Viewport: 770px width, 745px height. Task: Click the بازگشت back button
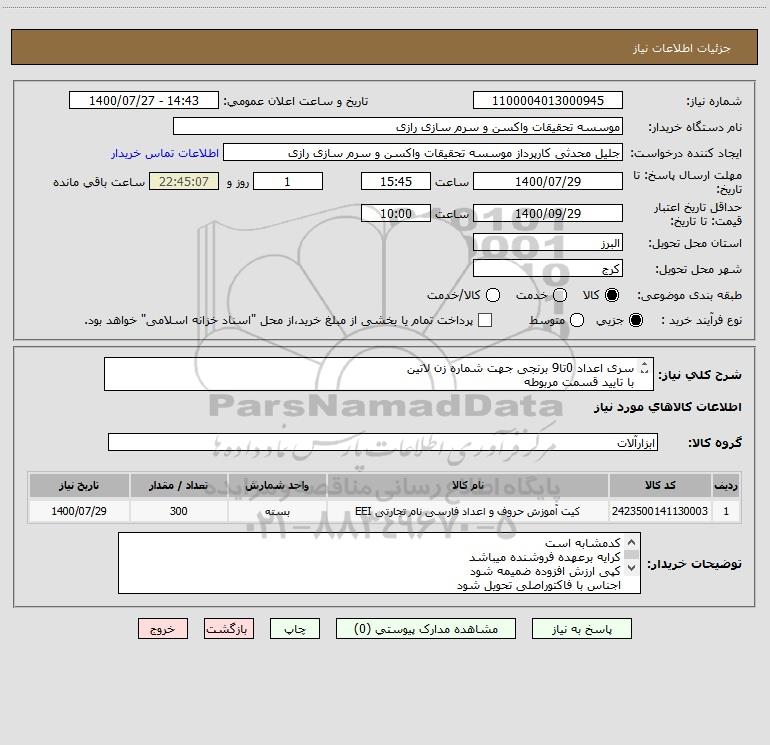229,629
